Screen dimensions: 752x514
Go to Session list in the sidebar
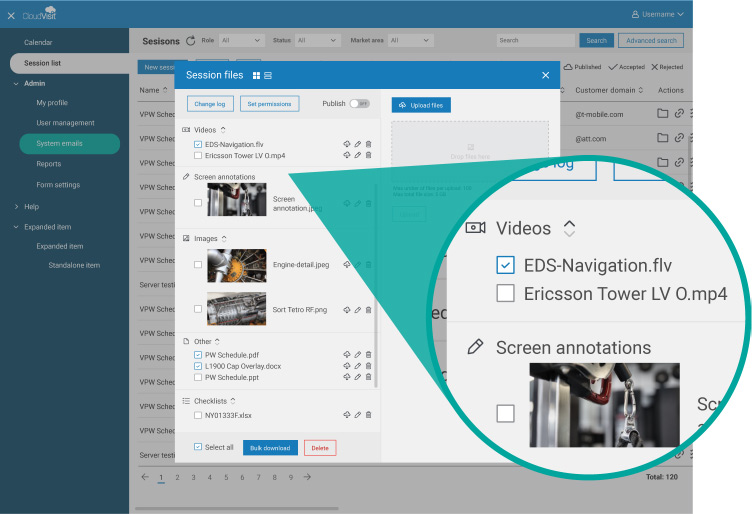pyautogui.click(x=69, y=63)
